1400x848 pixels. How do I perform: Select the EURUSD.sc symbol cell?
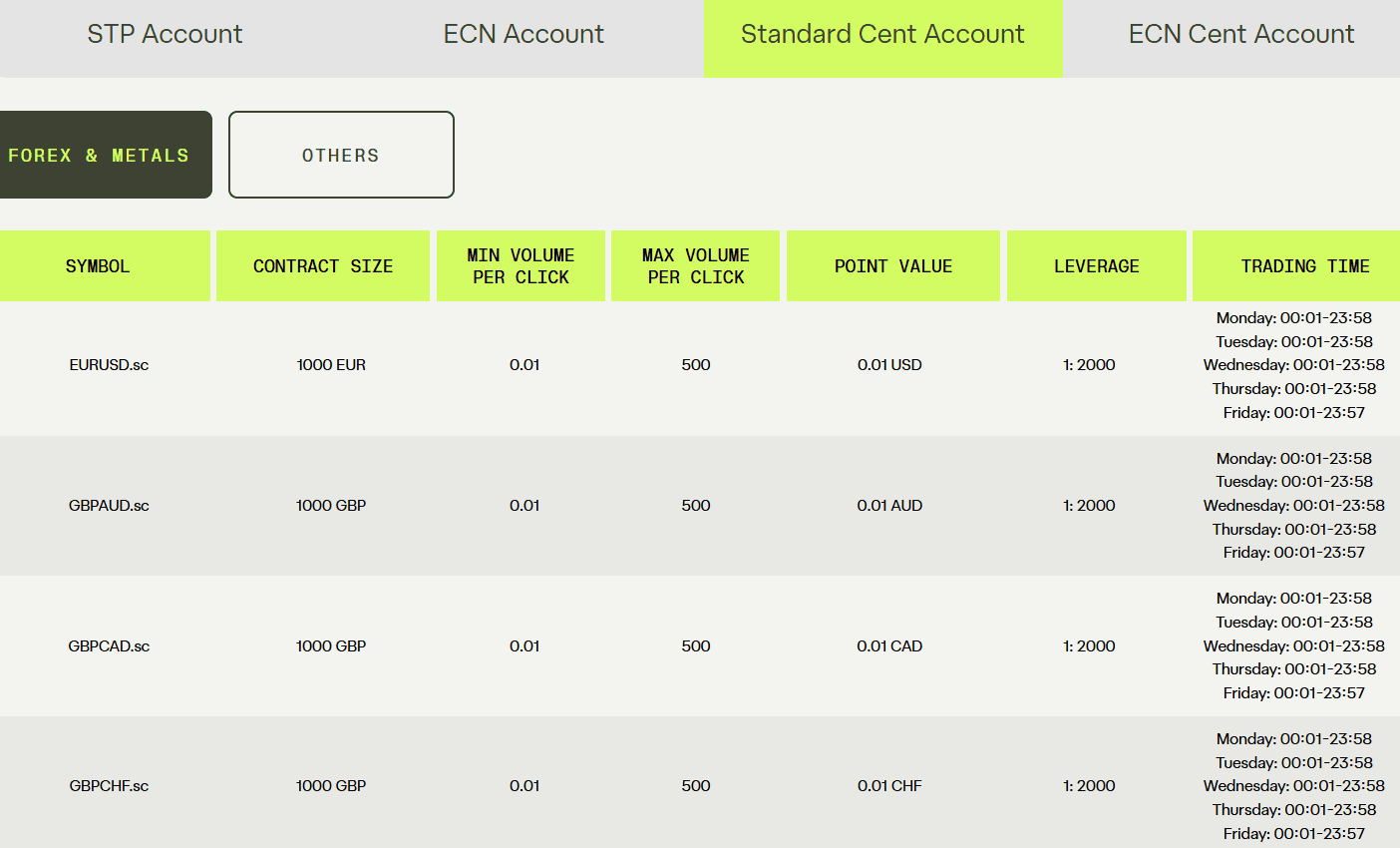tap(109, 365)
